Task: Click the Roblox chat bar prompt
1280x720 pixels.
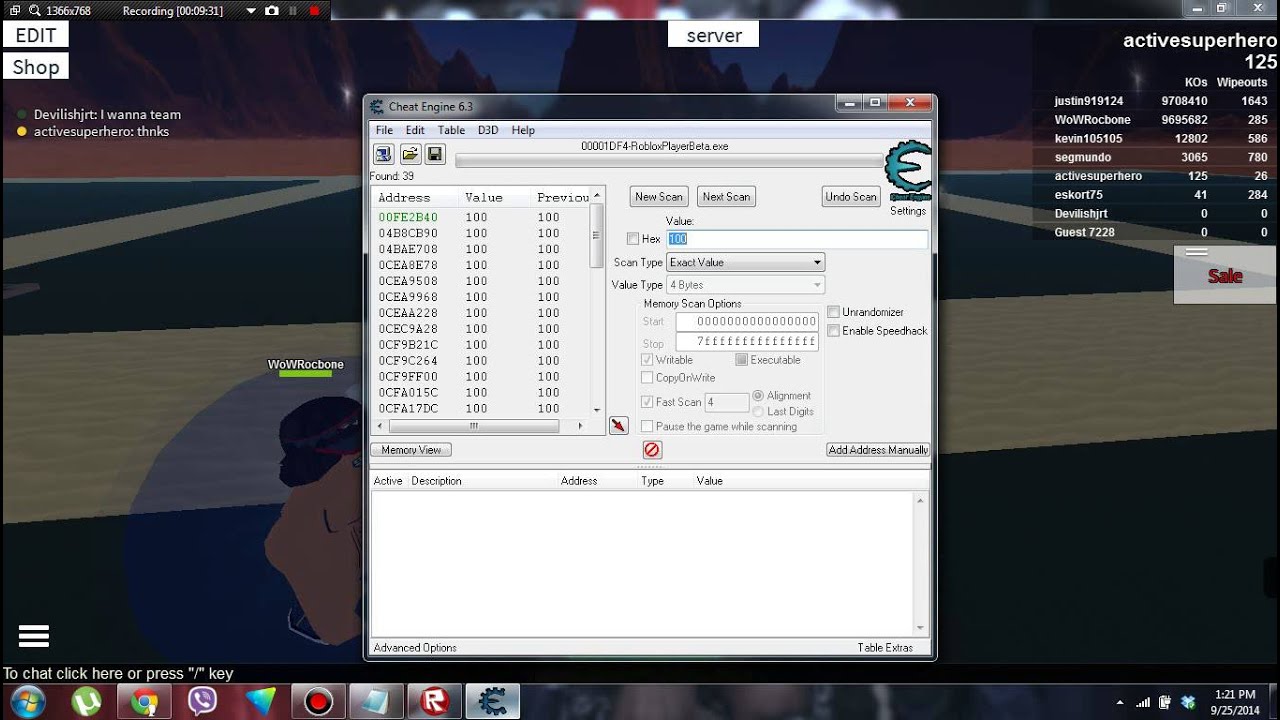Action: pyautogui.click(x=118, y=674)
